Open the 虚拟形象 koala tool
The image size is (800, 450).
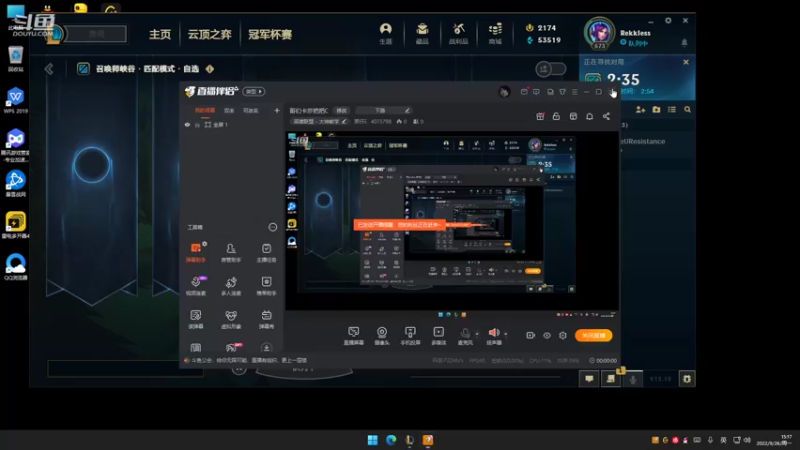231,319
